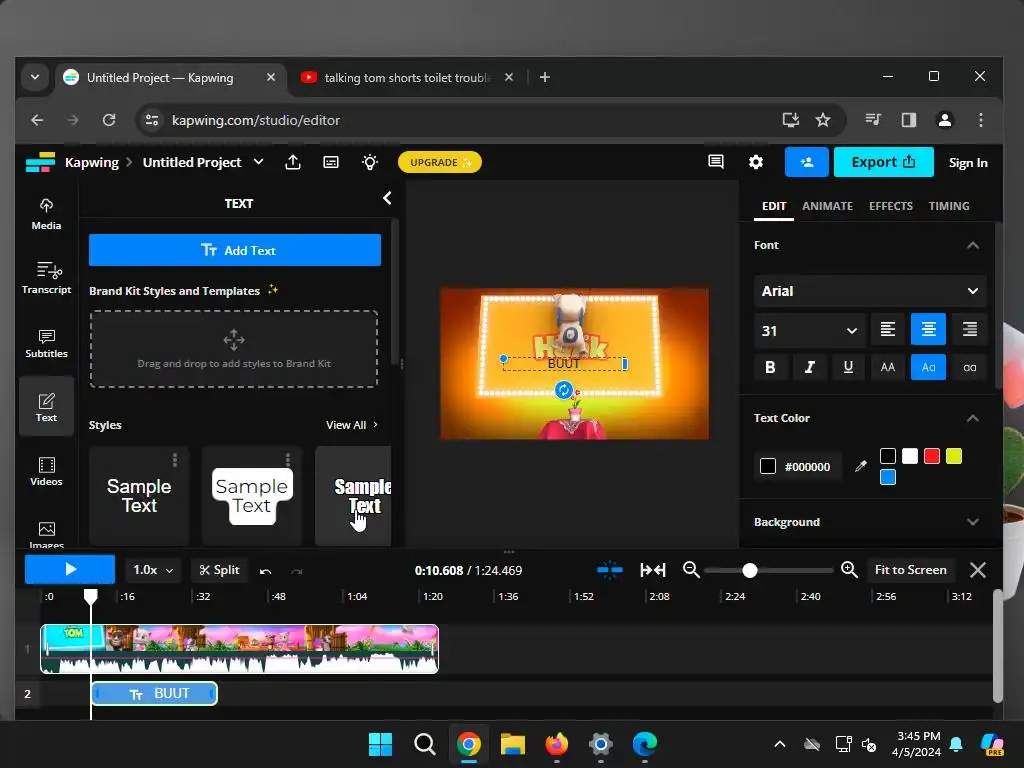Undo the last action in timeline
Image resolution: width=1024 pixels, height=768 pixels.
point(265,571)
